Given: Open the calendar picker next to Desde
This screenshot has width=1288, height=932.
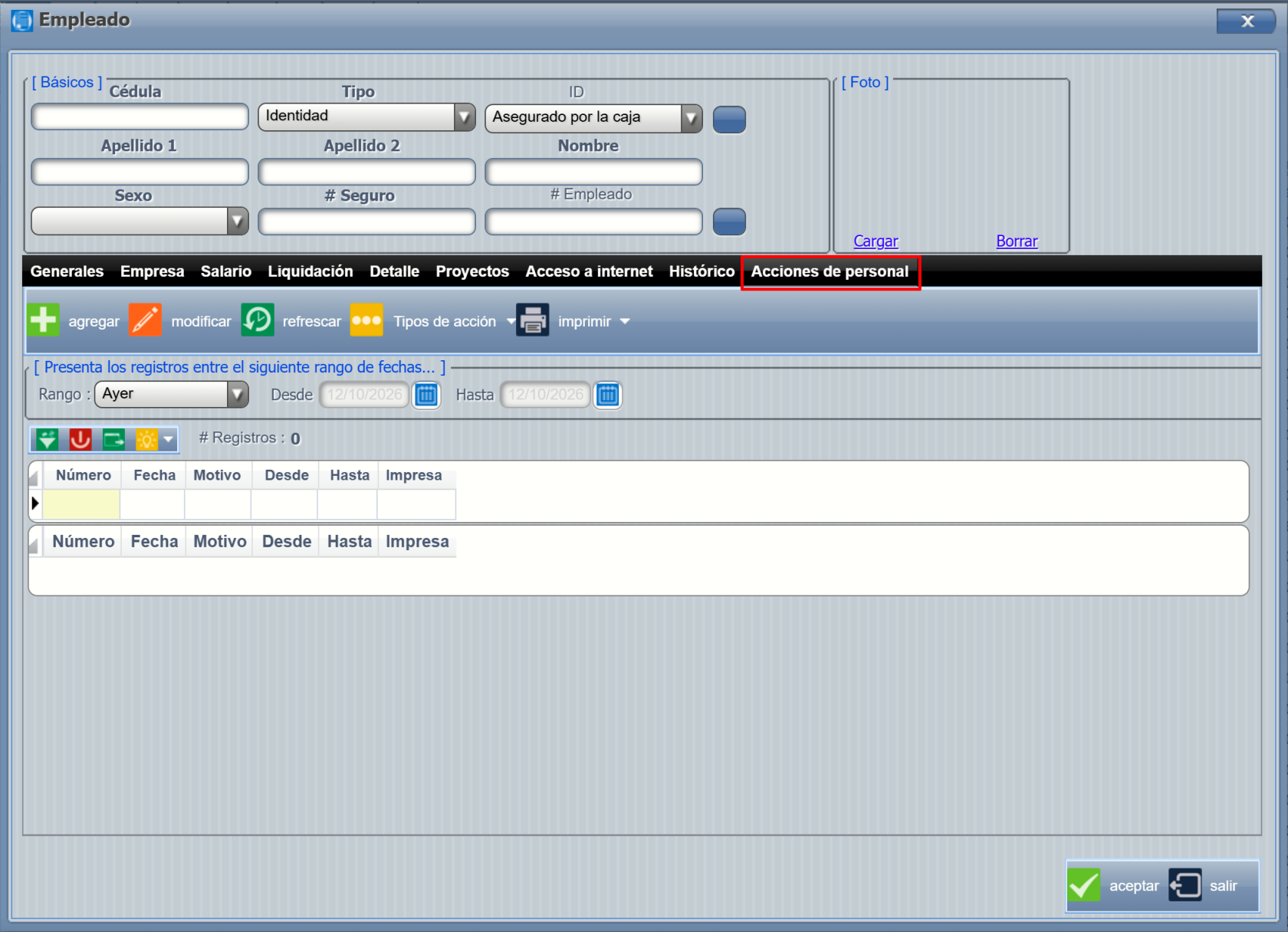Looking at the screenshot, I should pyautogui.click(x=426, y=395).
